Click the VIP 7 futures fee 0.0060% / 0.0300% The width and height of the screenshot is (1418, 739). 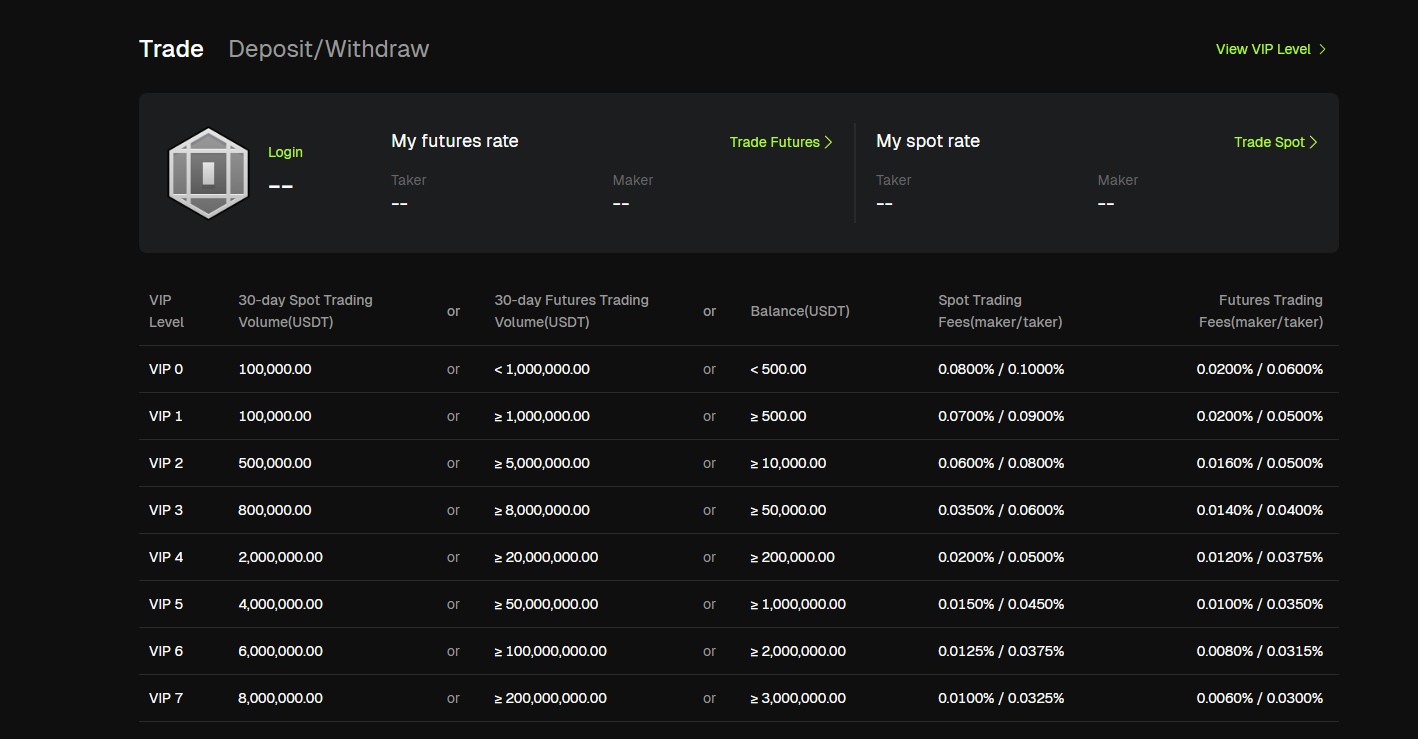pyautogui.click(x=1259, y=698)
